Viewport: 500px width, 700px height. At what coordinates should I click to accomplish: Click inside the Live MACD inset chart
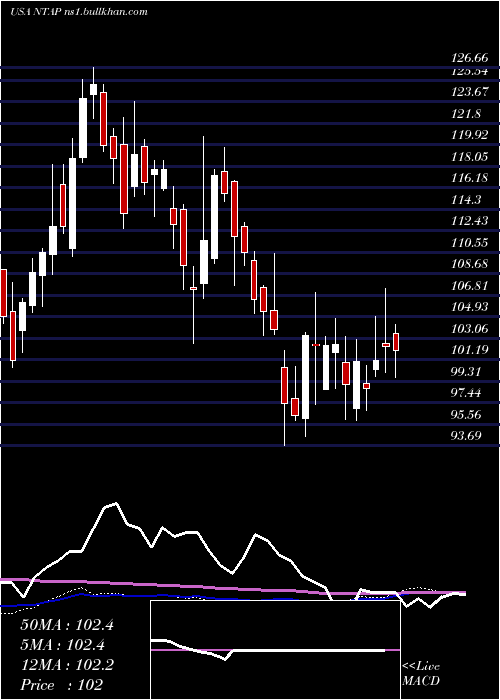(275, 650)
